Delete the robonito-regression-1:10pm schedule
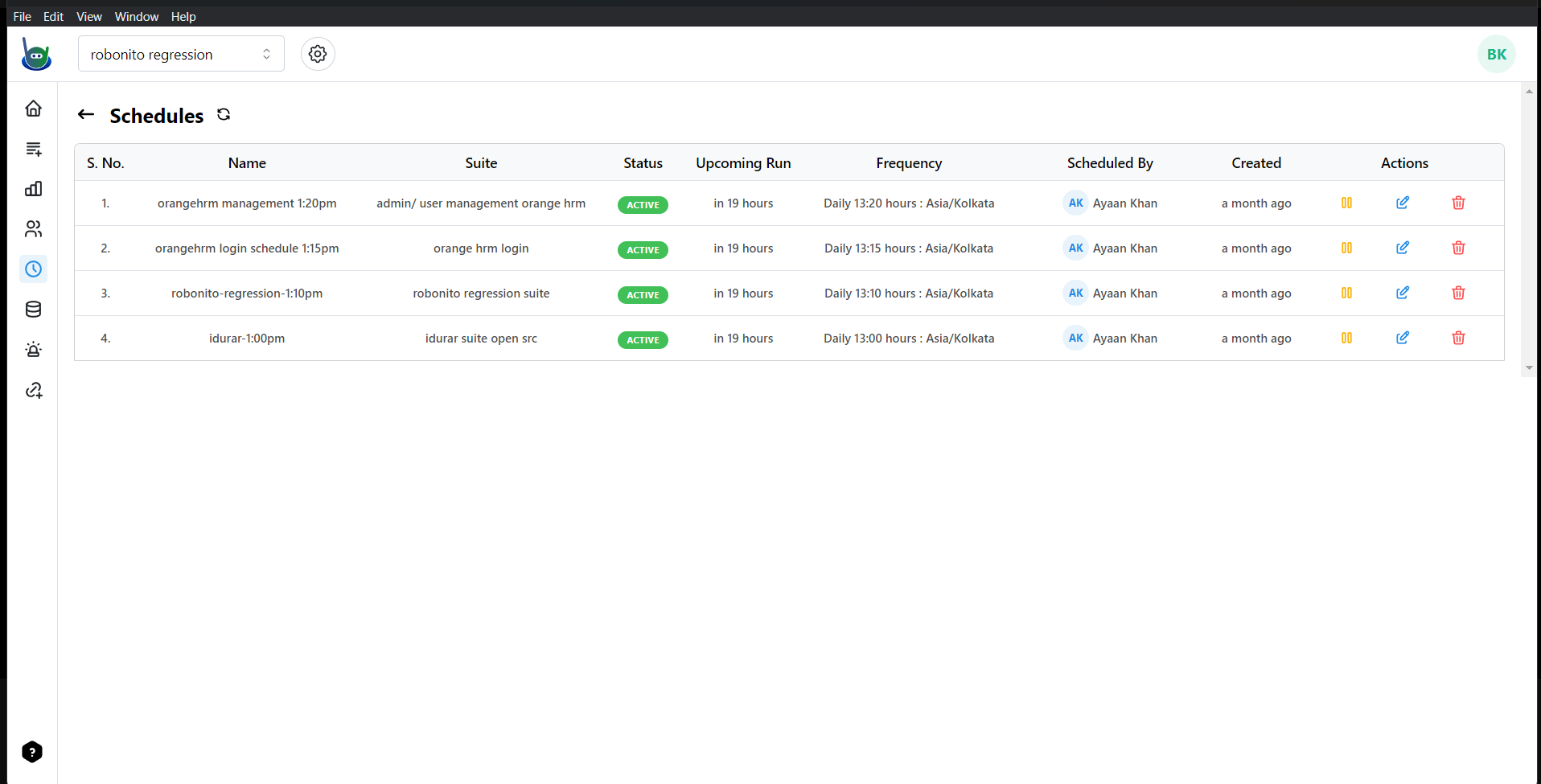Screen dimensions: 1541x784 (1458, 293)
